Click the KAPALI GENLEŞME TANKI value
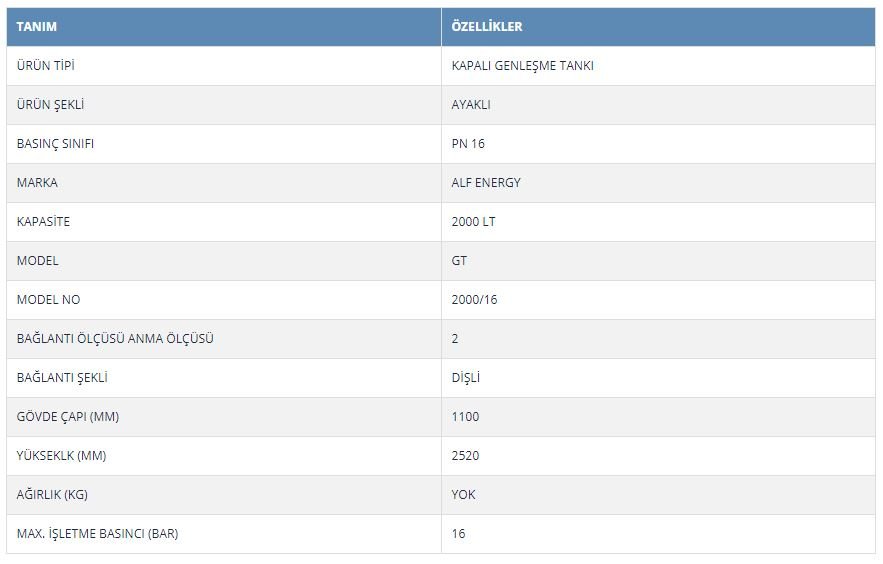The image size is (883, 564). [522, 66]
